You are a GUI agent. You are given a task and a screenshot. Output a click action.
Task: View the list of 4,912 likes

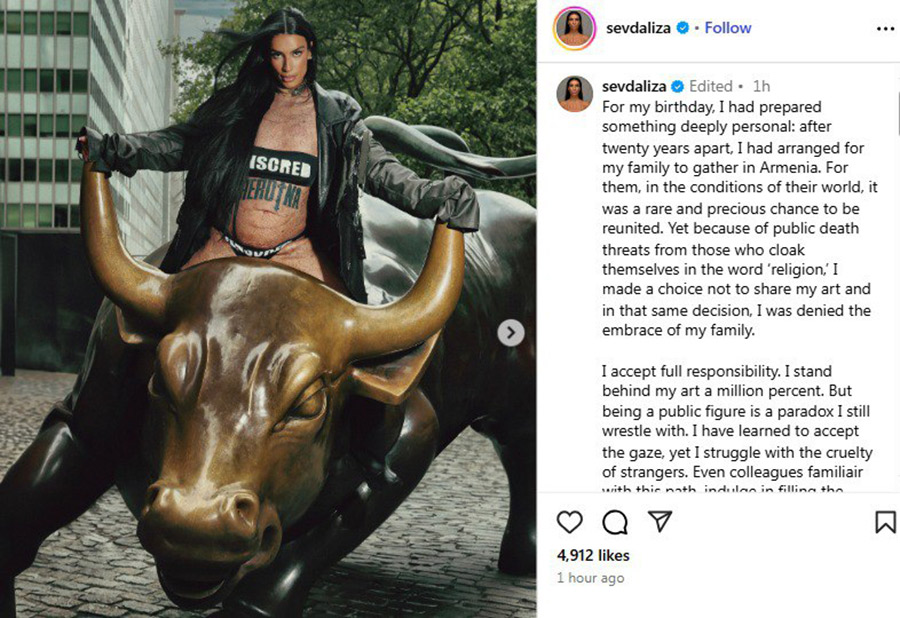point(593,555)
